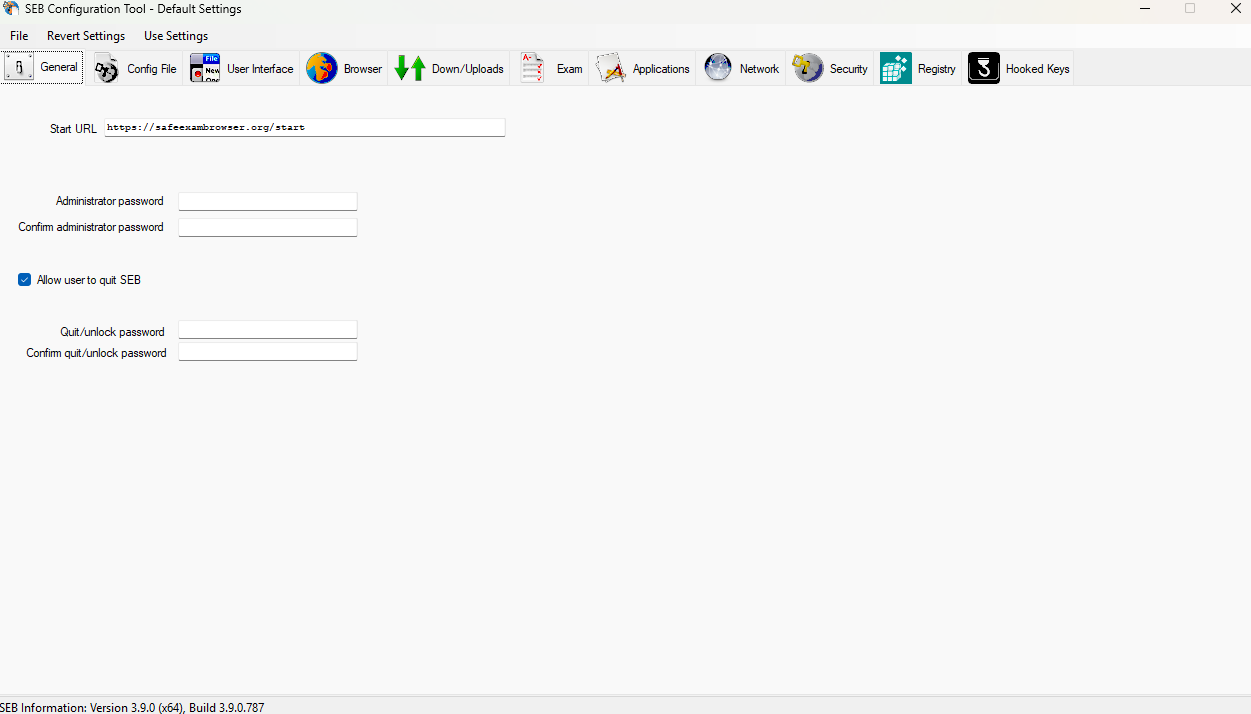Click the Start URL label

(73, 129)
